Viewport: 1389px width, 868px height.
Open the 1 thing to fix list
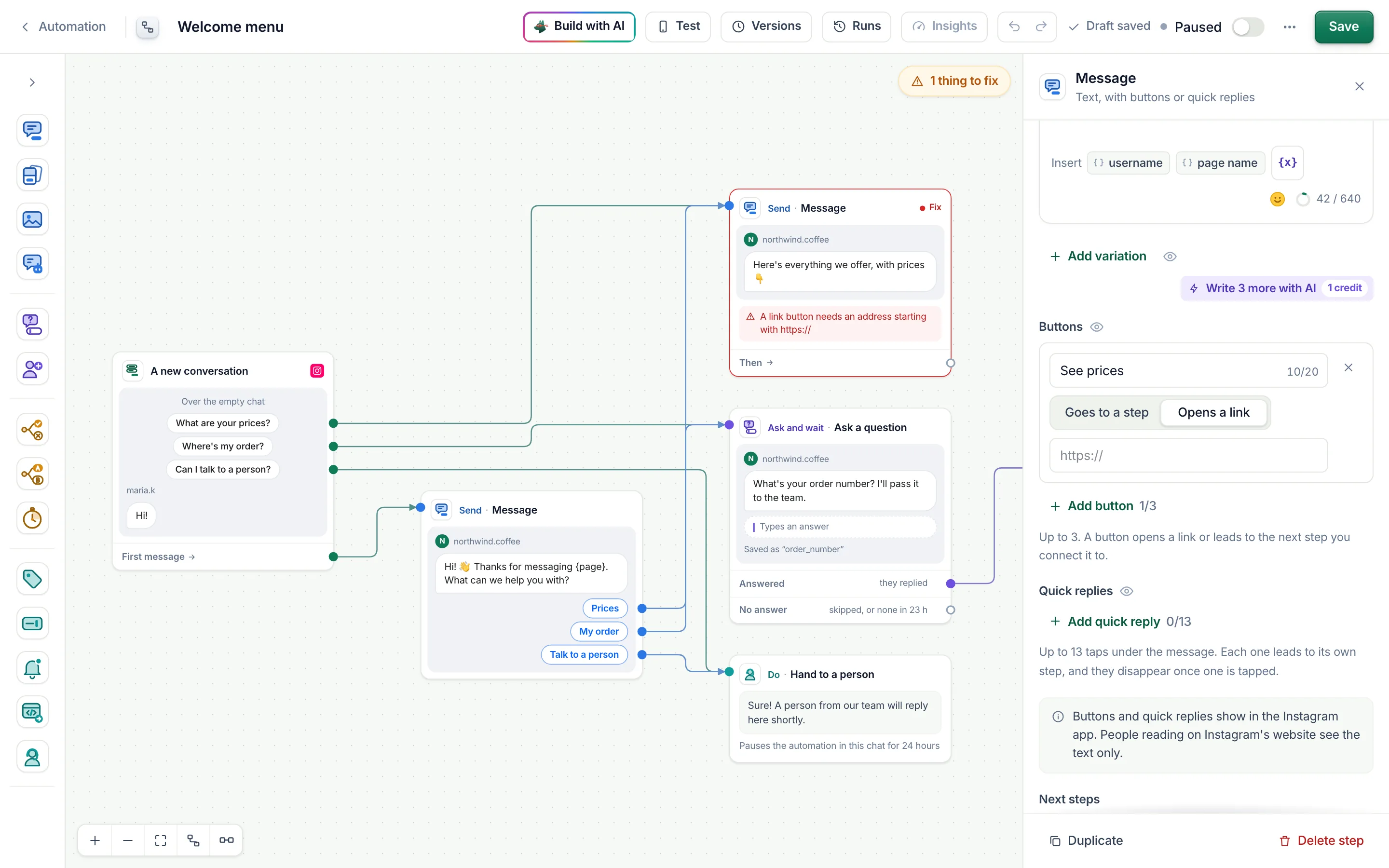tap(954, 81)
